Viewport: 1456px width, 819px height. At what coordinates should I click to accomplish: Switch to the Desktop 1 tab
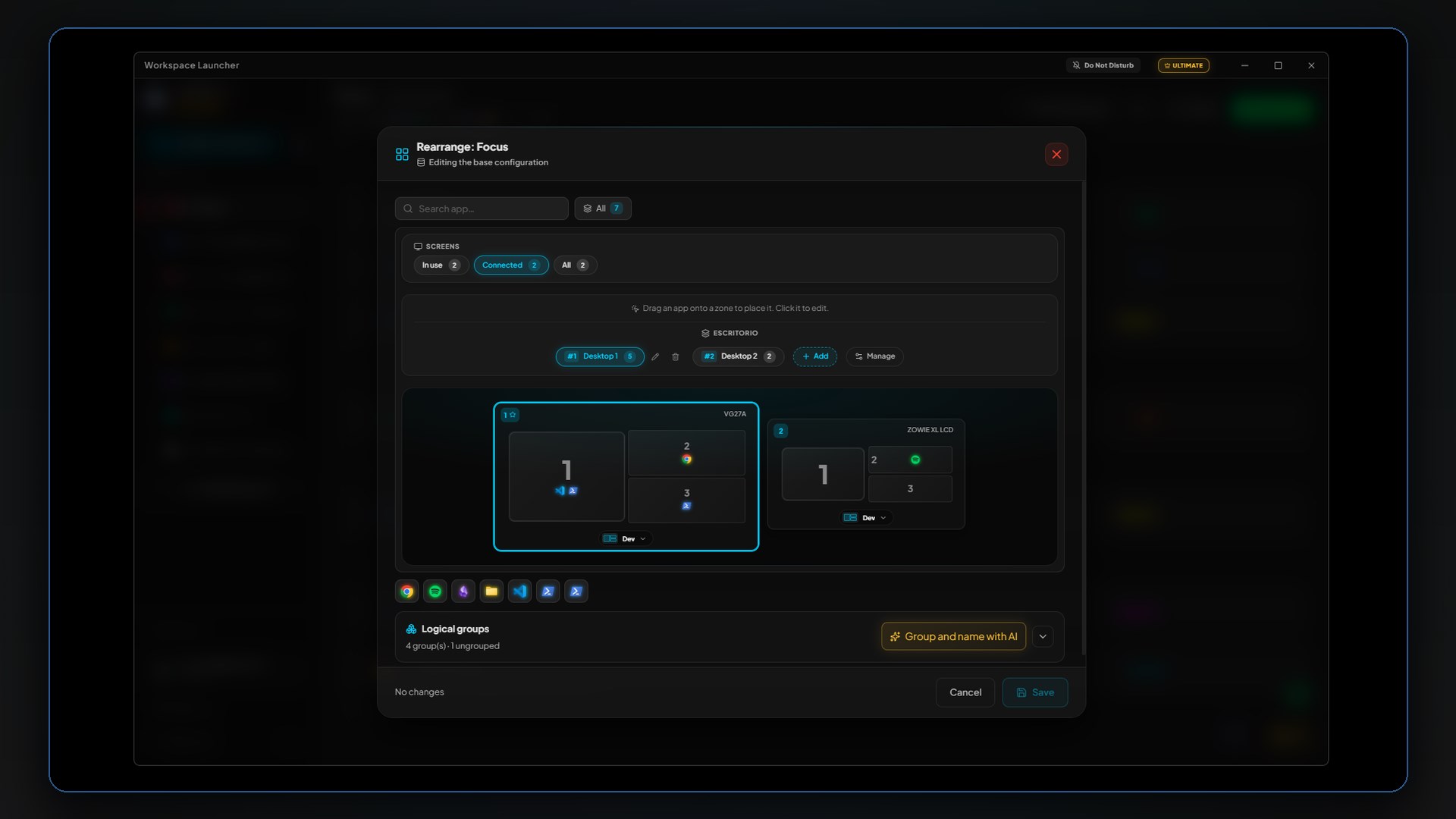600,356
